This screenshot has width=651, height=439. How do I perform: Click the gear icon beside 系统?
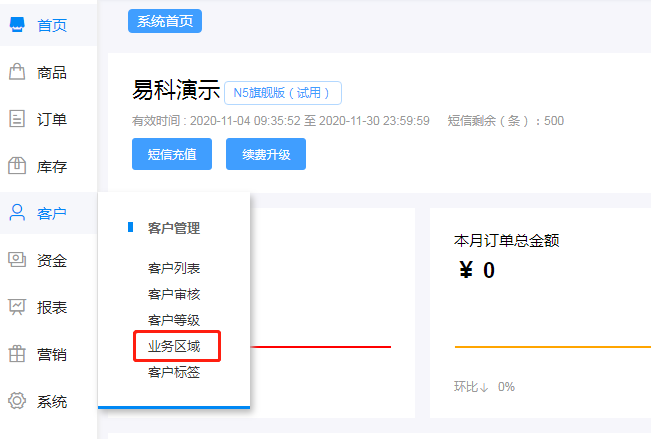[17, 401]
